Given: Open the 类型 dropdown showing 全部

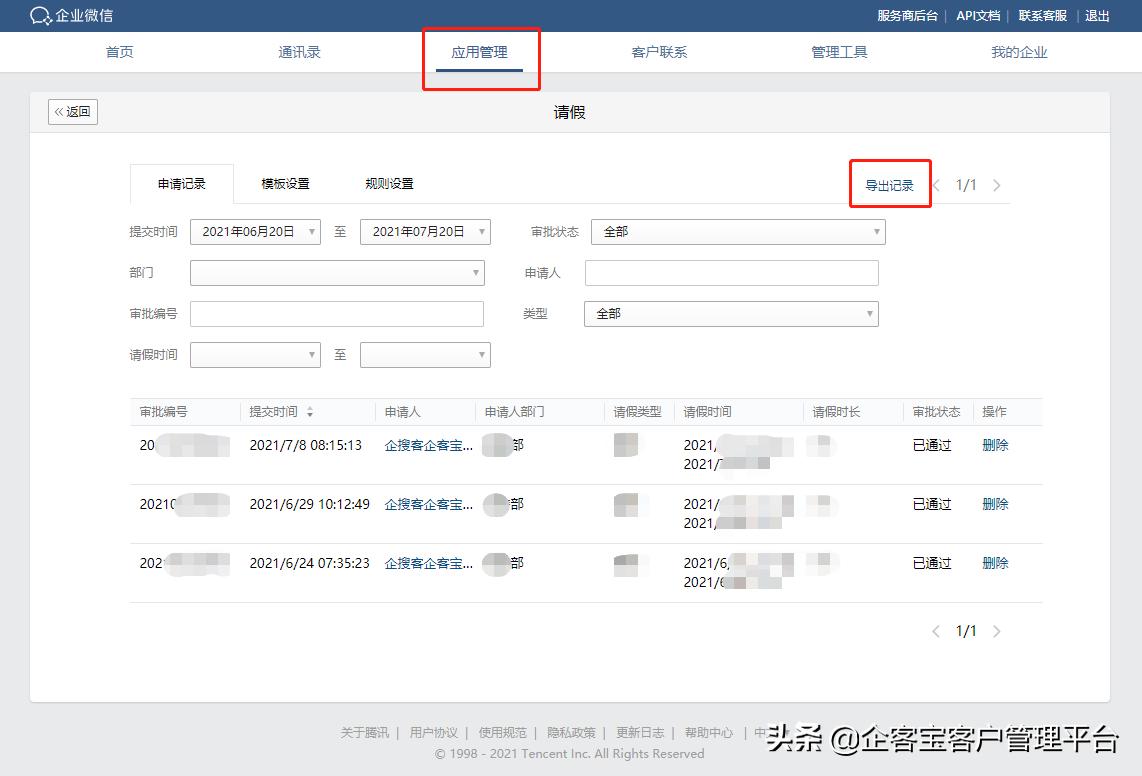Looking at the screenshot, I should coord(730,313).
